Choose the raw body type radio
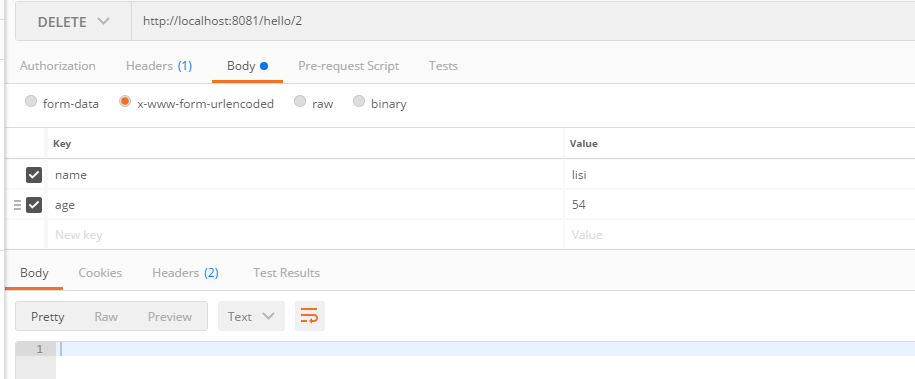Viewport: 915px width, 379px height. click(x=300, y=102)
